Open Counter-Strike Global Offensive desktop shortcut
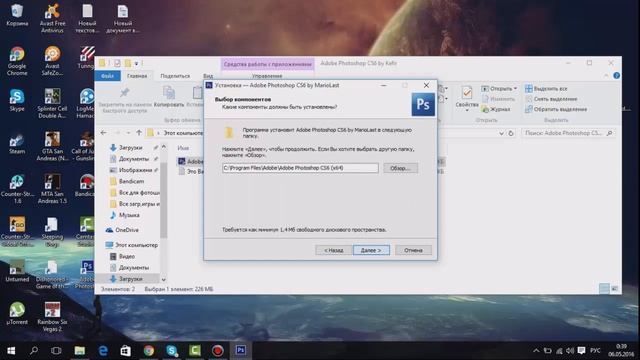Screen dimensions: 640x360 tap(17, 232)
